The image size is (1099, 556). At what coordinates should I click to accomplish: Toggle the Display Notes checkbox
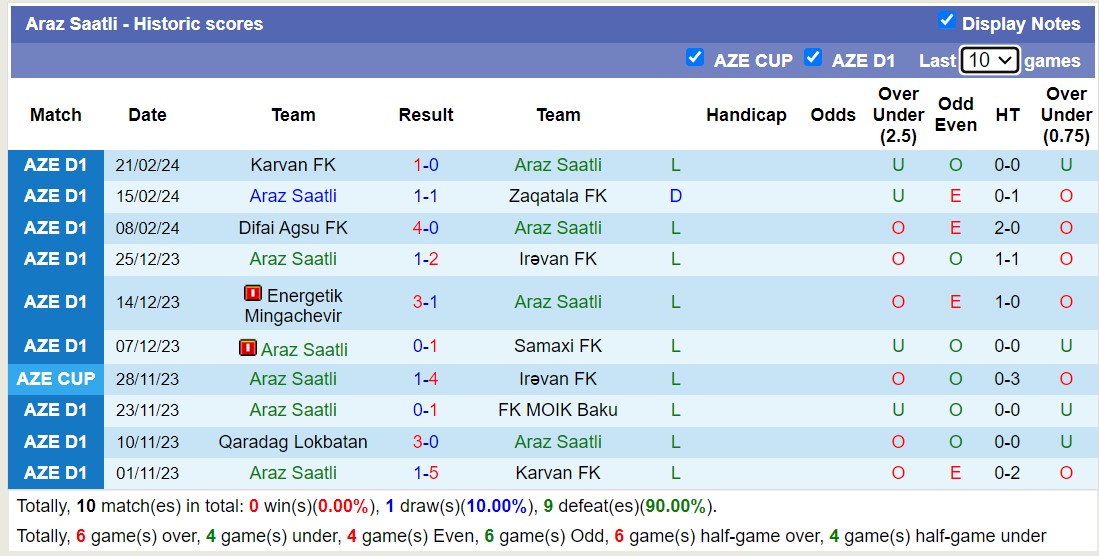click(x=946, y=21)
